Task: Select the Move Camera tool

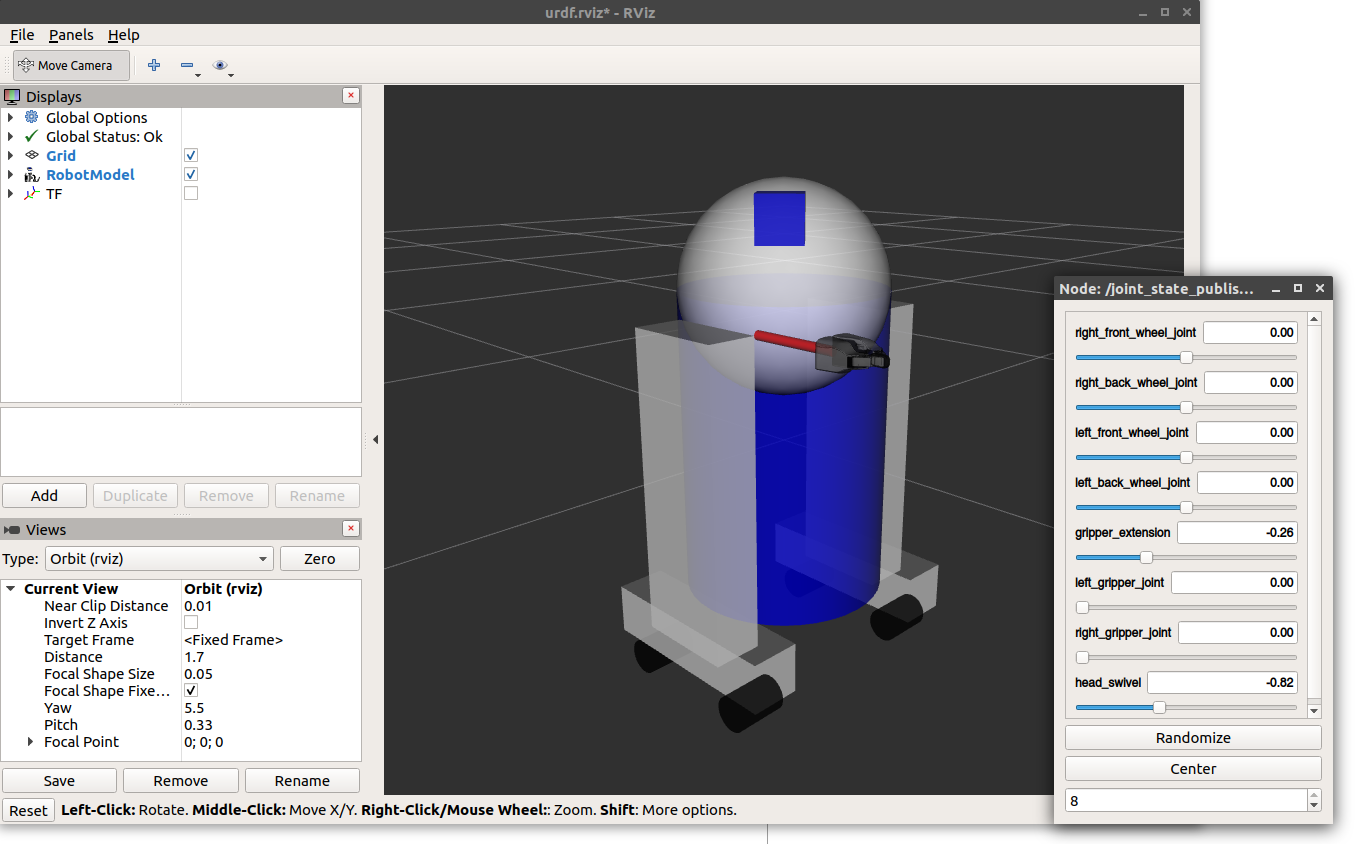Action: click(x=71, y=66)
